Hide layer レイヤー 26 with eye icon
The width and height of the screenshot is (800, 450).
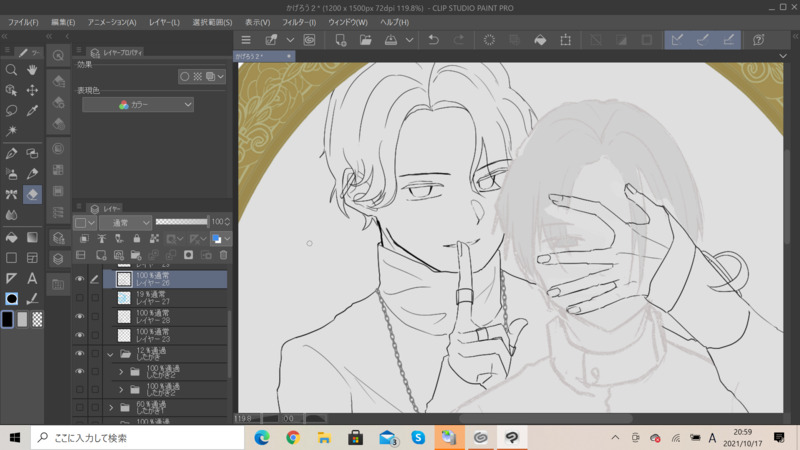(x=80, y=279)
